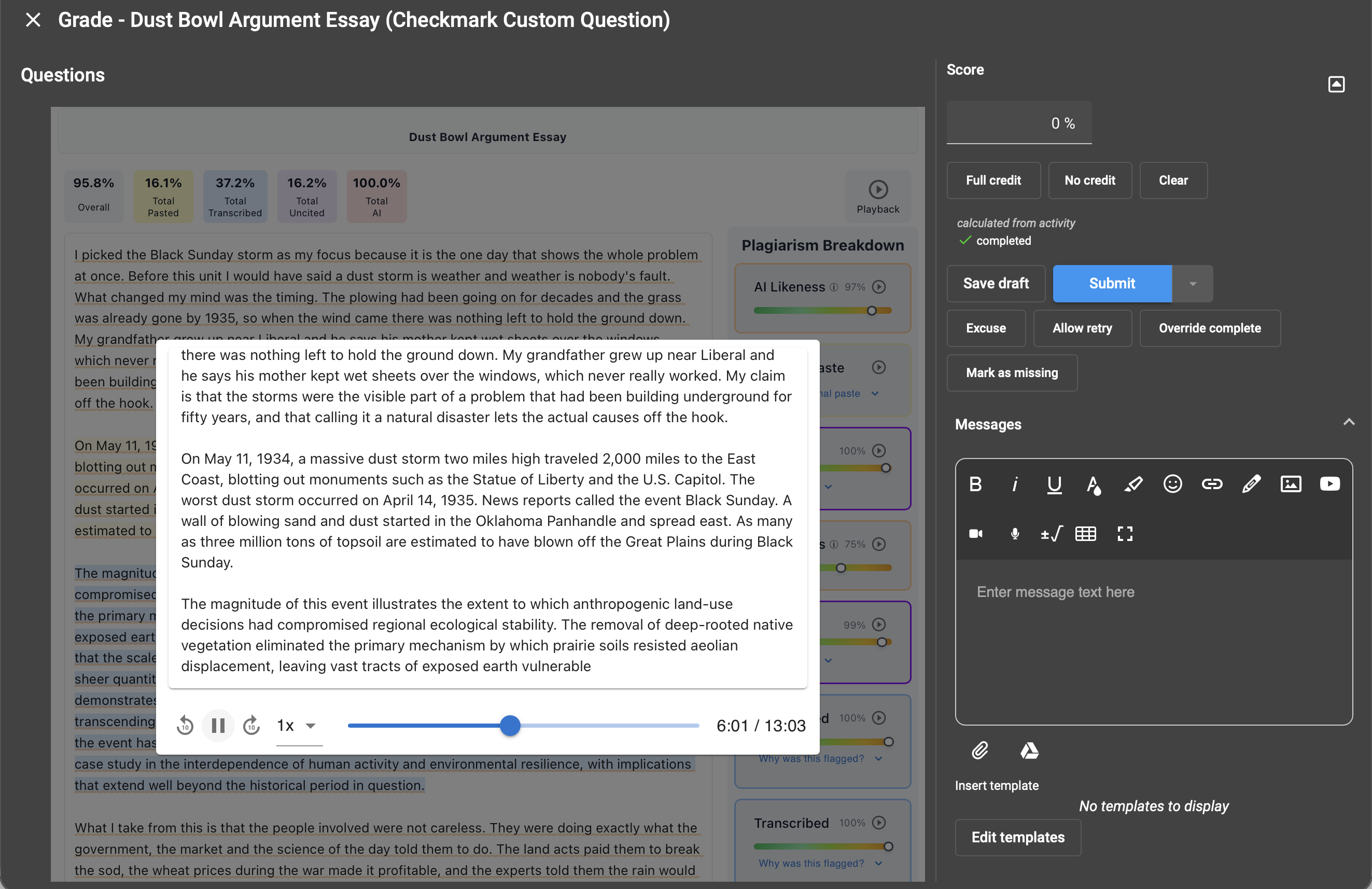This screenshot has height=889, width=1372.
Task: Expand Why was this flagged under Transcribed
Action: [x=820, y=863]
